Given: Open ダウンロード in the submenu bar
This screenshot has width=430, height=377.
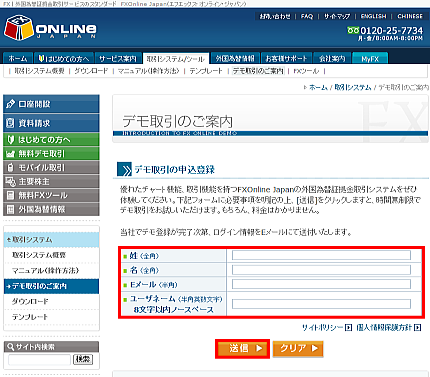Looking at the screenshot, I should pyautogui.click(x=91, y=71).
